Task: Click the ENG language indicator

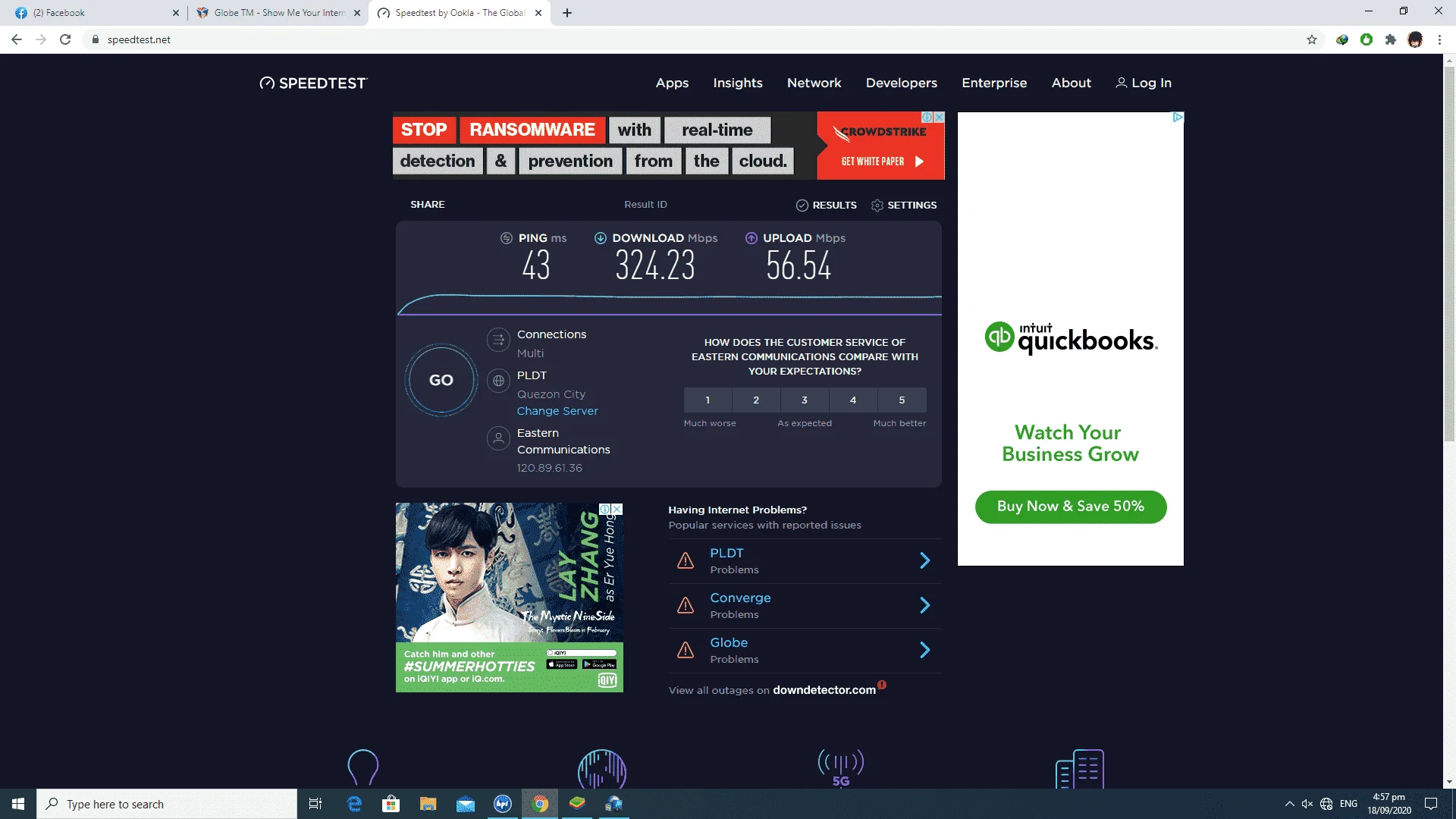Action: 1348,804
